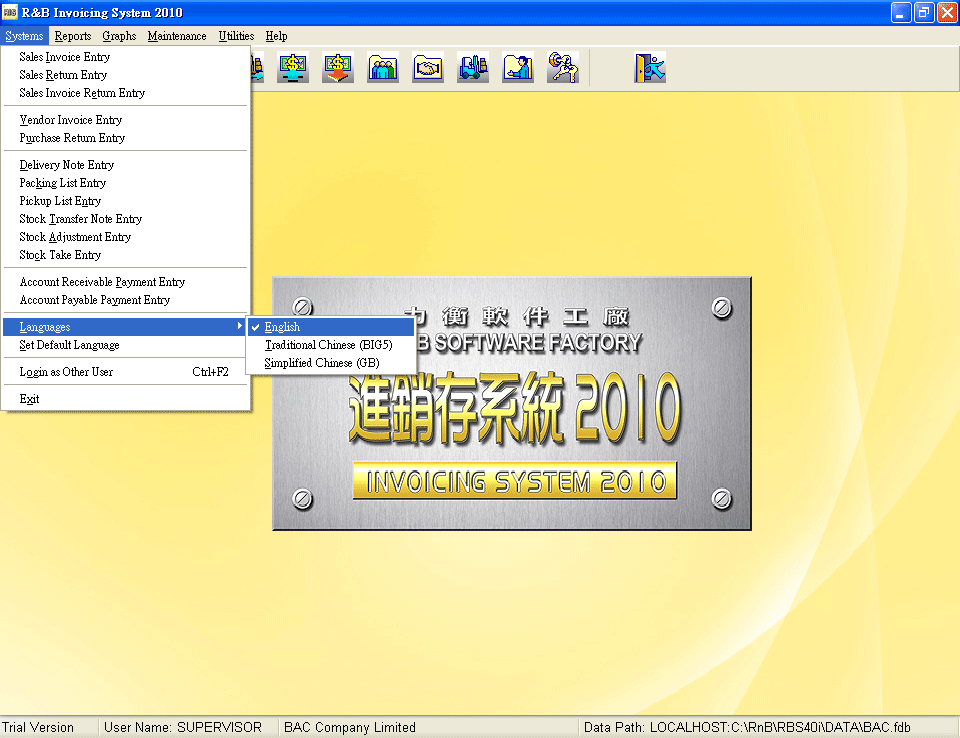The width and height of the screenshot is (960, 738).
Task: Close the Systems menu from the menu bar
Action: (24, 36)
